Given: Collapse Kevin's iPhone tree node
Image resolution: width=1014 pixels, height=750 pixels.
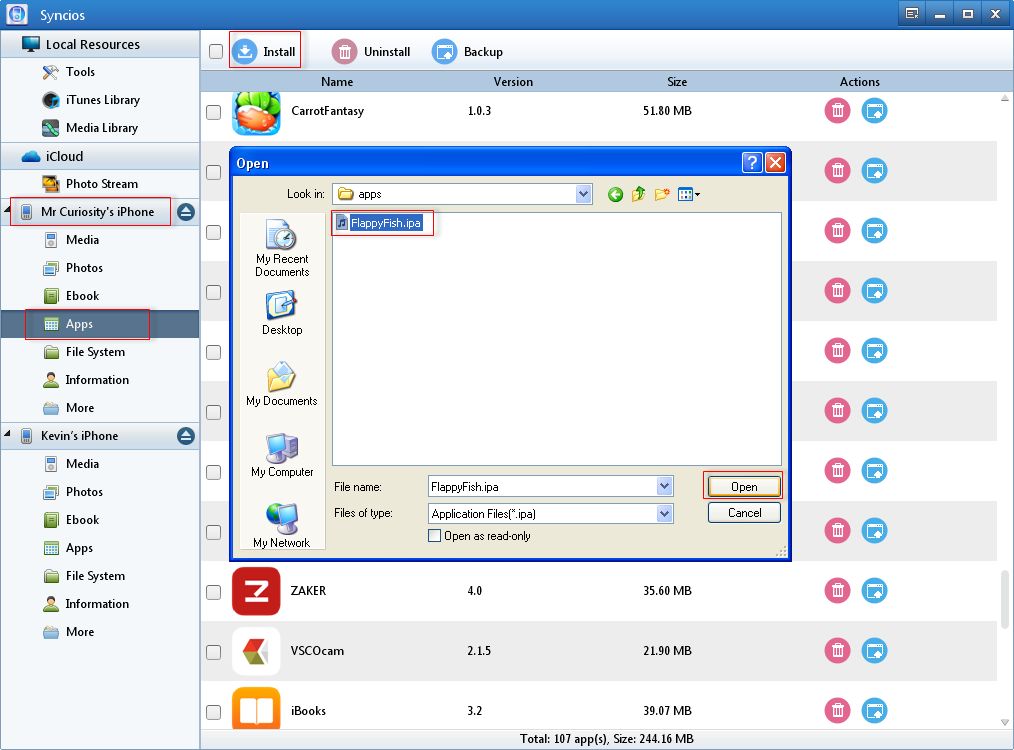Looking at the screenshot, I should click(x=7, y=434).
